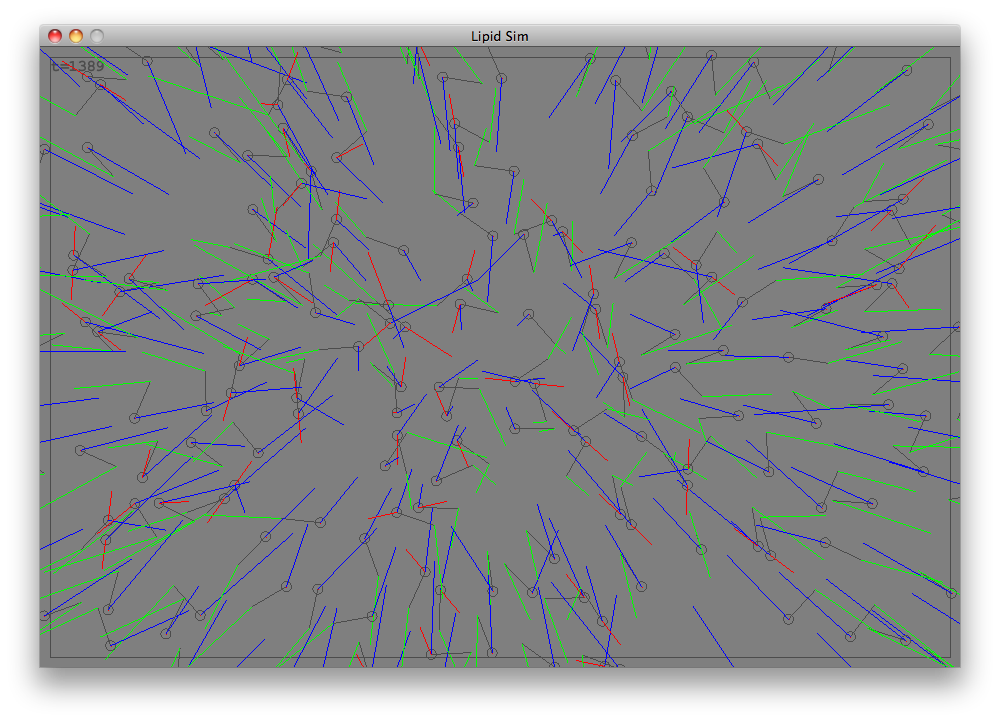Click the lipid circle directly below the window title
This screenshot has width=1000, height=722.
pyautogui.click(x=502, y=77)
